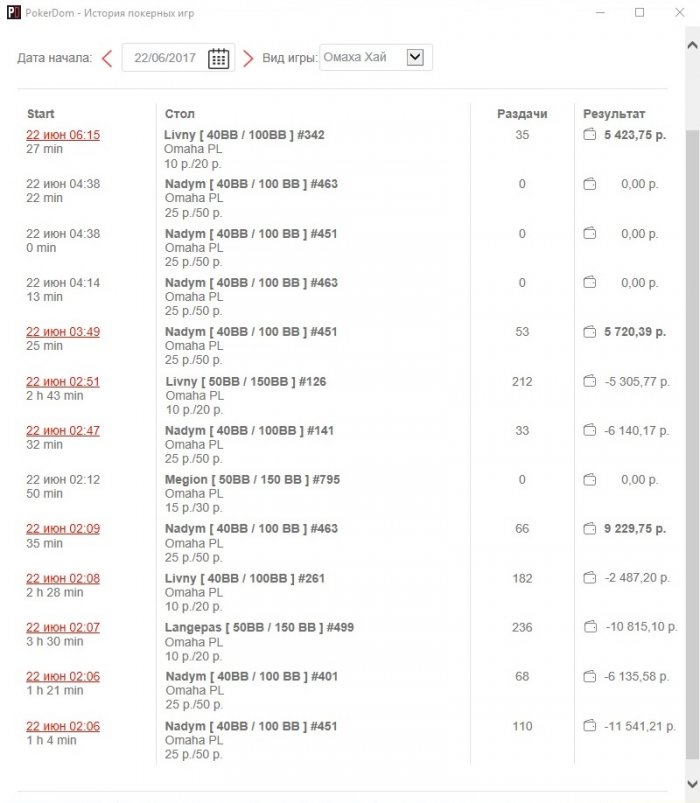Click wallet icon beside 9 229,75 р. result
The image size is (700, 803).
pos(590,529)
